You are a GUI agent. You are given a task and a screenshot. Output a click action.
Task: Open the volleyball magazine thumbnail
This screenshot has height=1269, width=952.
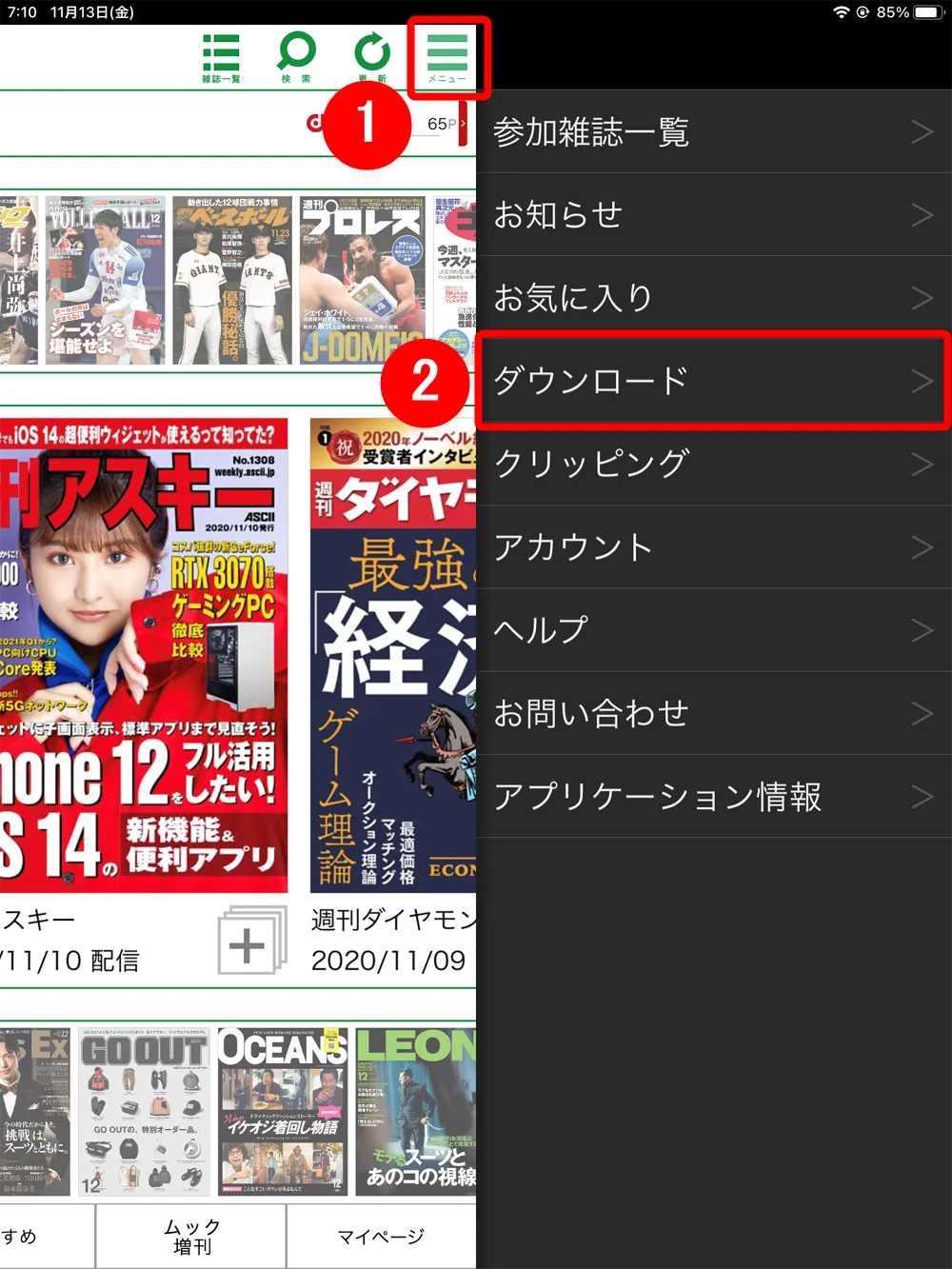pos(105,281)
